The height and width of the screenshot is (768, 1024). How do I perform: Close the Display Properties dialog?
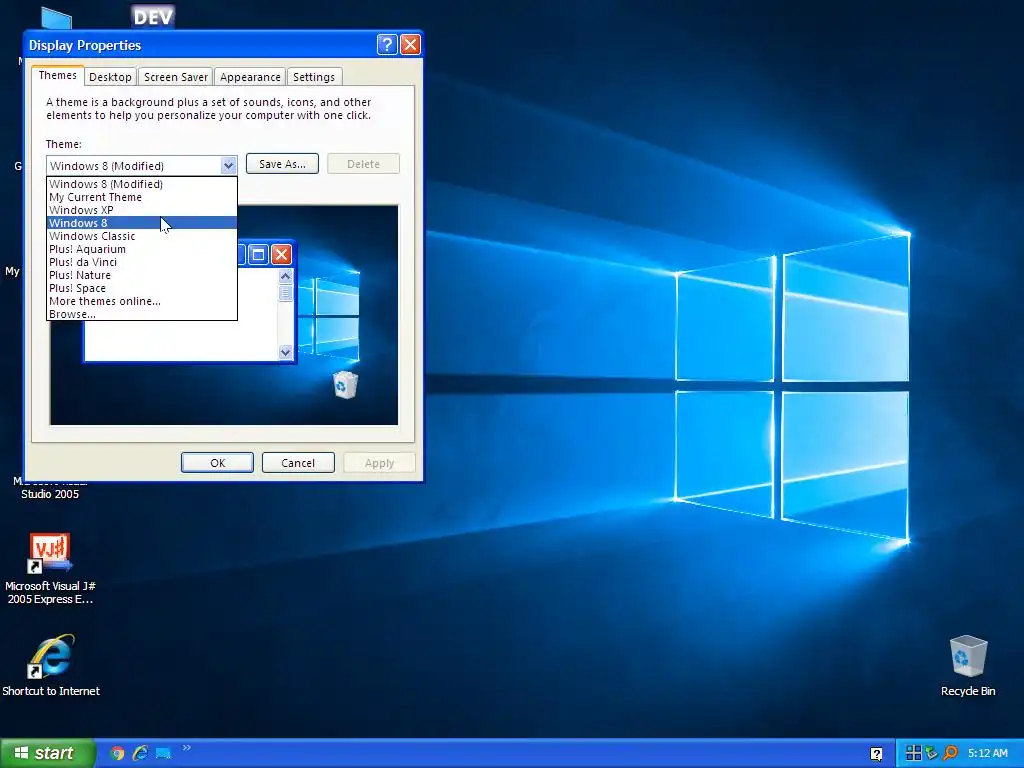coord(410,44)
